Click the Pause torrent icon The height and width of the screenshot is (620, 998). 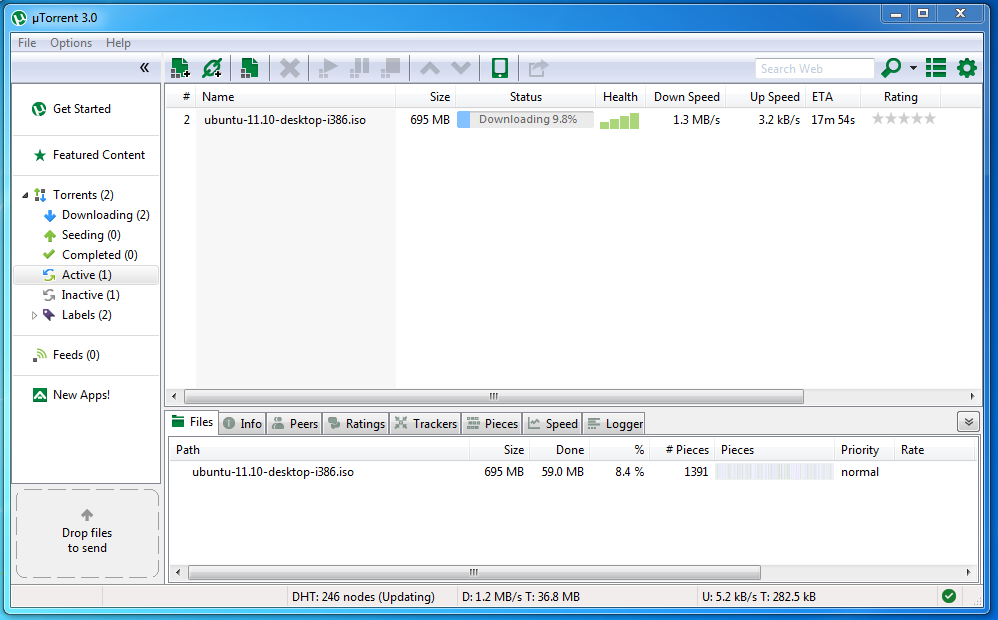[359, 67]
